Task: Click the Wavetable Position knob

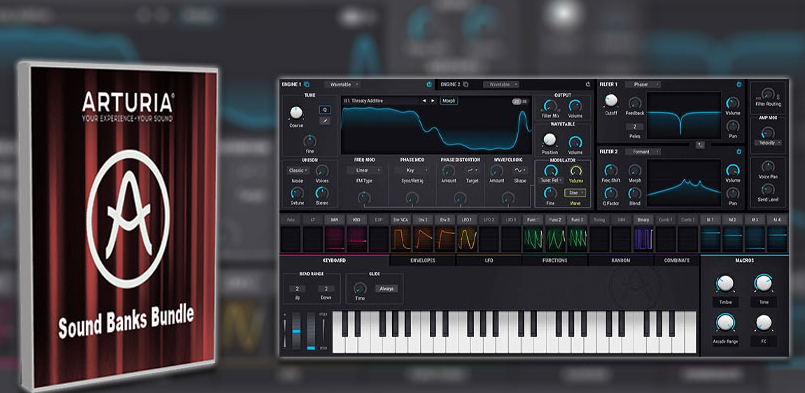Action: tap(550, 139)
